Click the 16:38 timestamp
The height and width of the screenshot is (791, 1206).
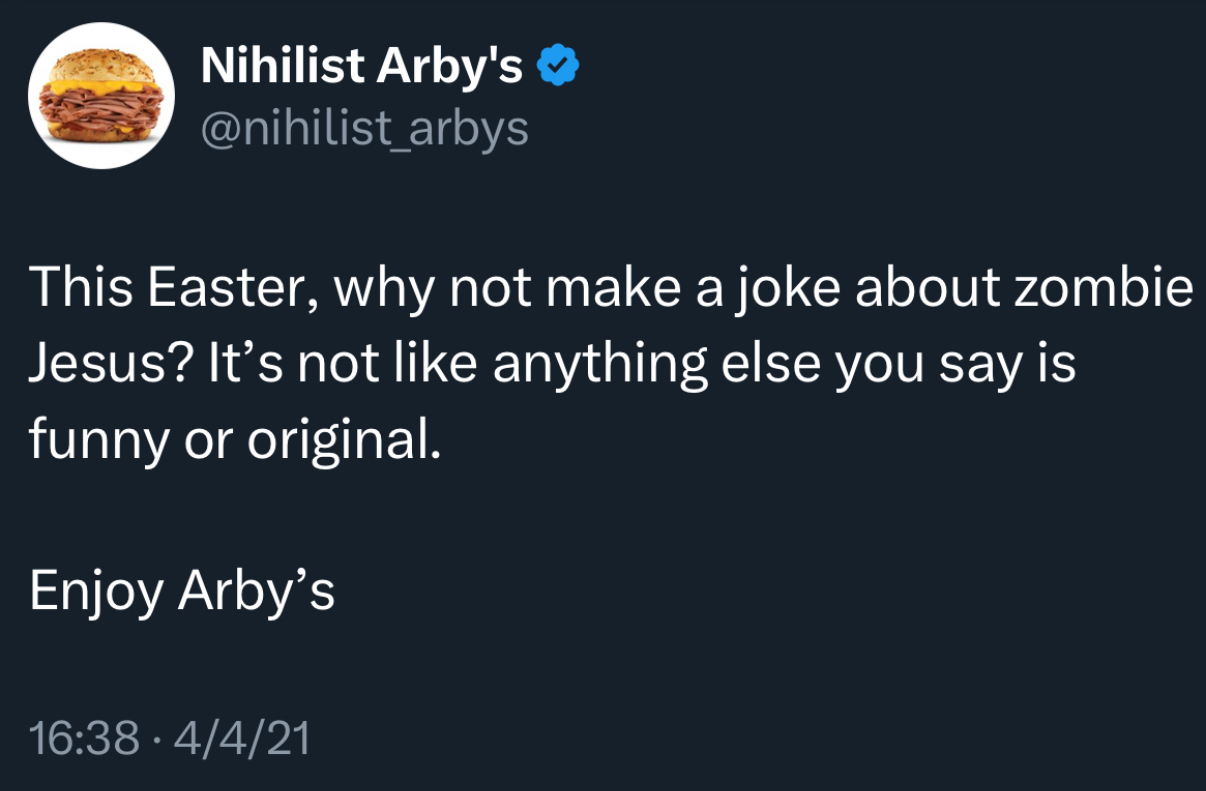(84, 739)
